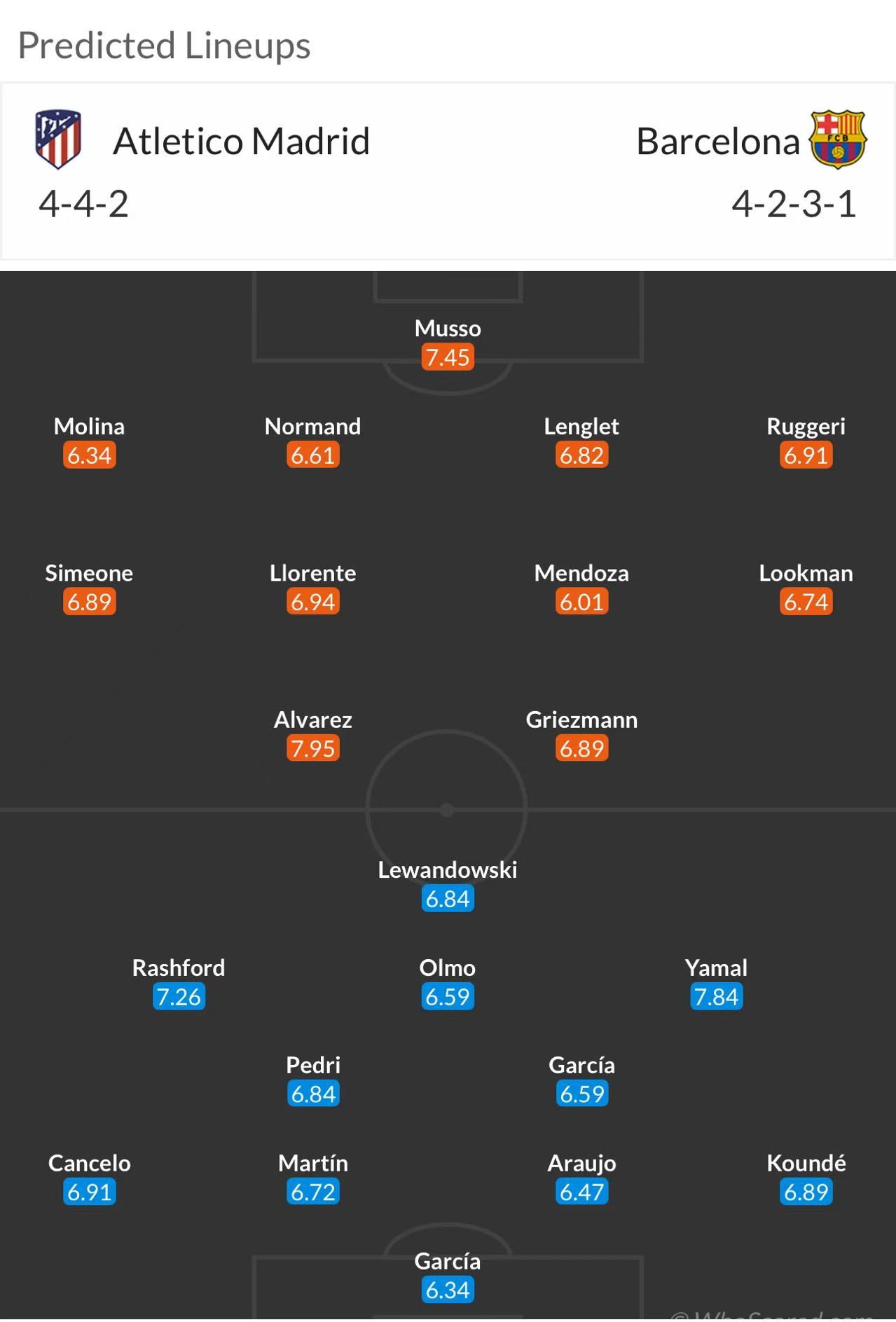Screen dimensions: 896x1322
Task: Select Koundé's player name
Action: tap(806, 1163)
